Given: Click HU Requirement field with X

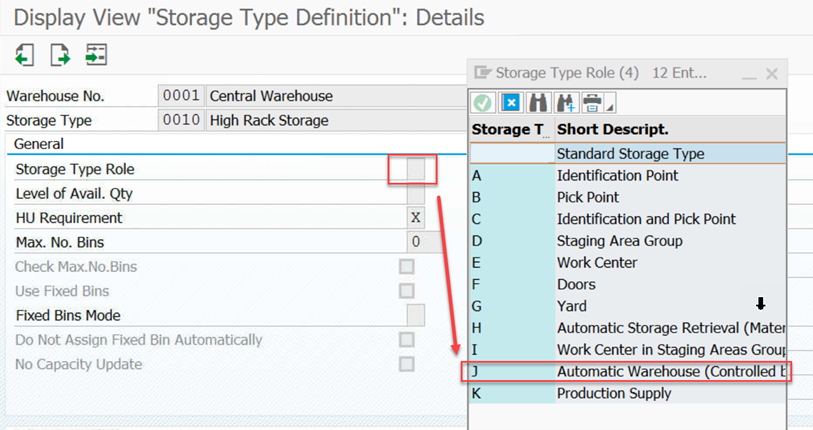Looking at the screenshot, I should click(416, 218).
